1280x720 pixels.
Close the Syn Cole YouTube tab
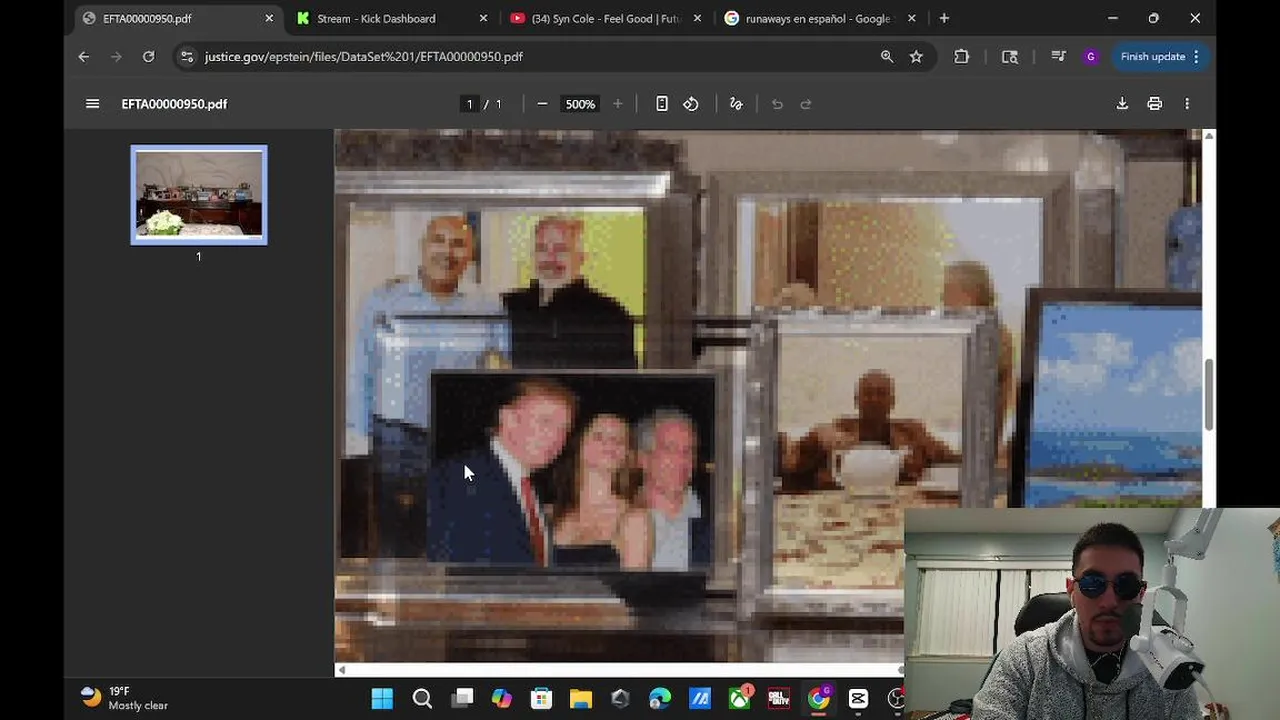pyautogui.click(x=697, y=18)
